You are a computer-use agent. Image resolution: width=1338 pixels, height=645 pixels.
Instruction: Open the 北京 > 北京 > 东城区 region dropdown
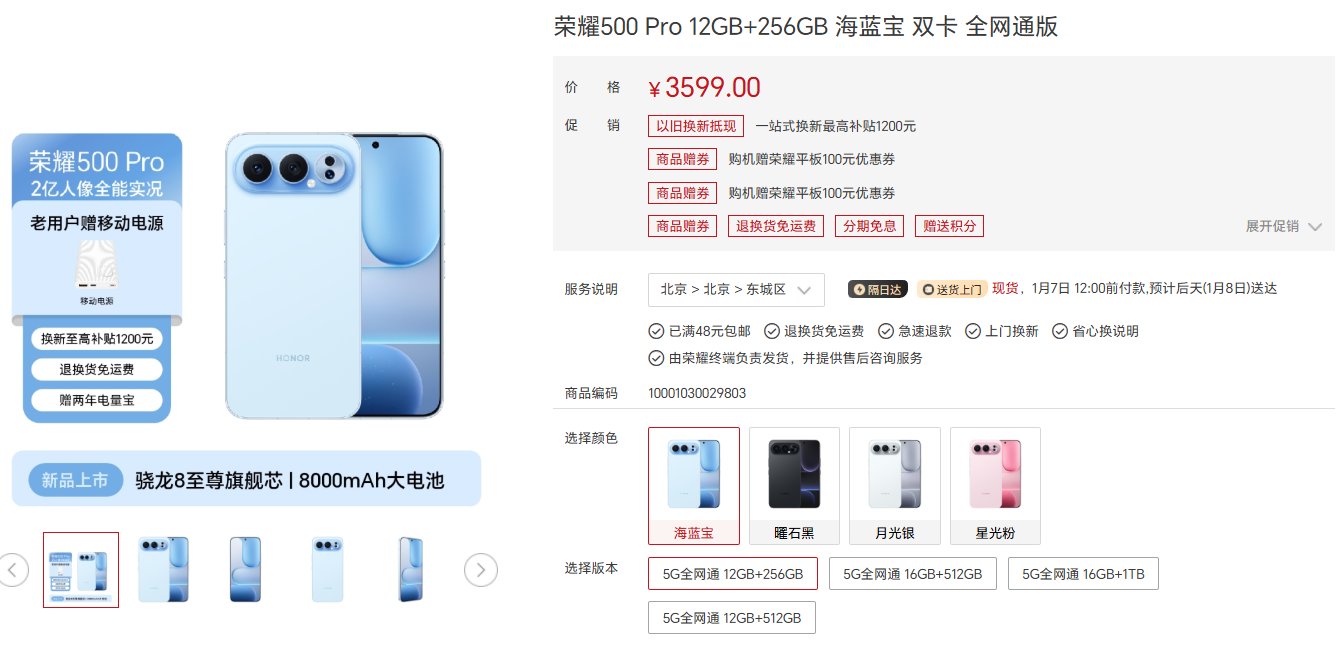(736, 289)
